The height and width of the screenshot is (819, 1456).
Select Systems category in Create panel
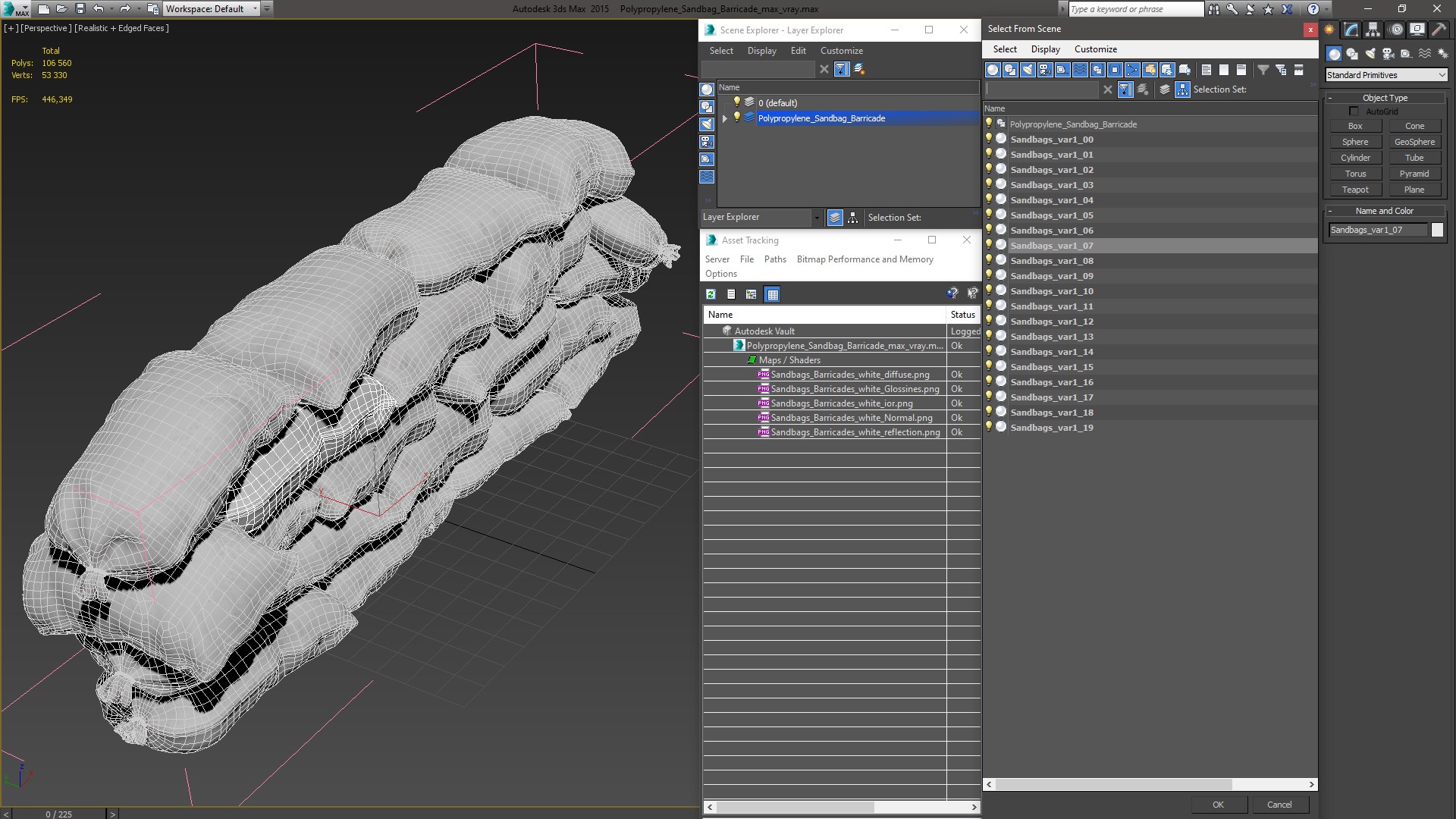(1442, 54)
